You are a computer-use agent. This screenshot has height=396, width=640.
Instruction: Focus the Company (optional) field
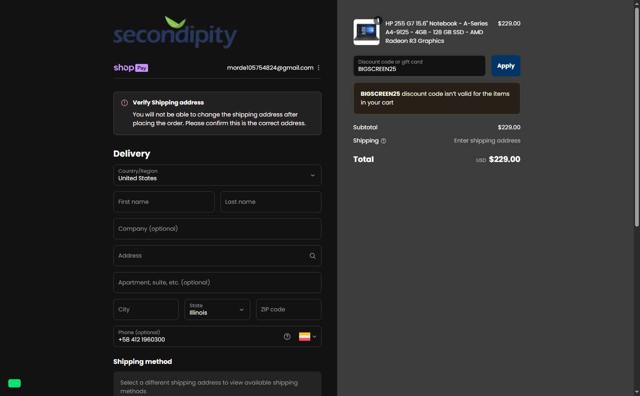(x=217, y=229)
